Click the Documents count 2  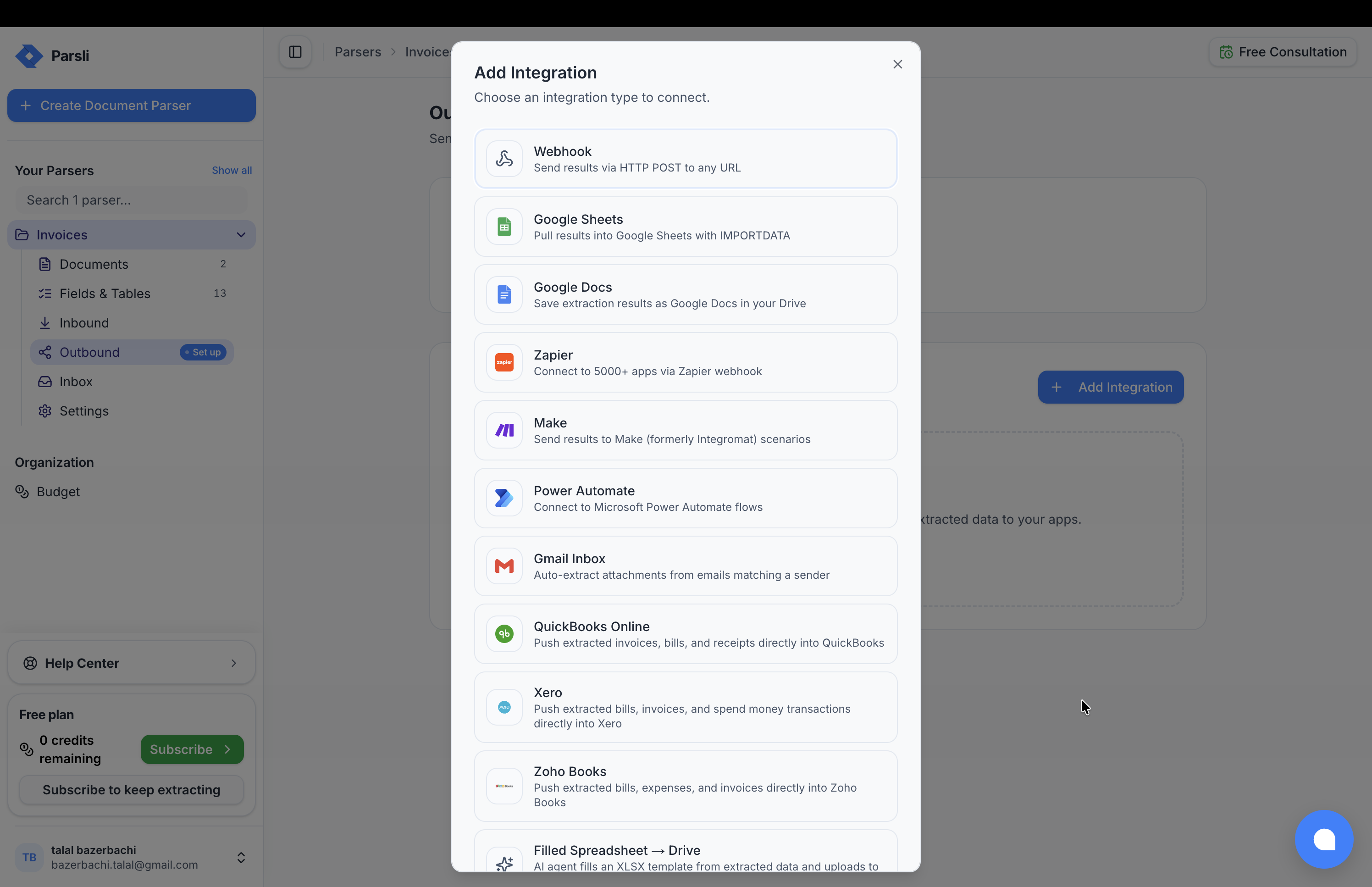pos(223,264)
